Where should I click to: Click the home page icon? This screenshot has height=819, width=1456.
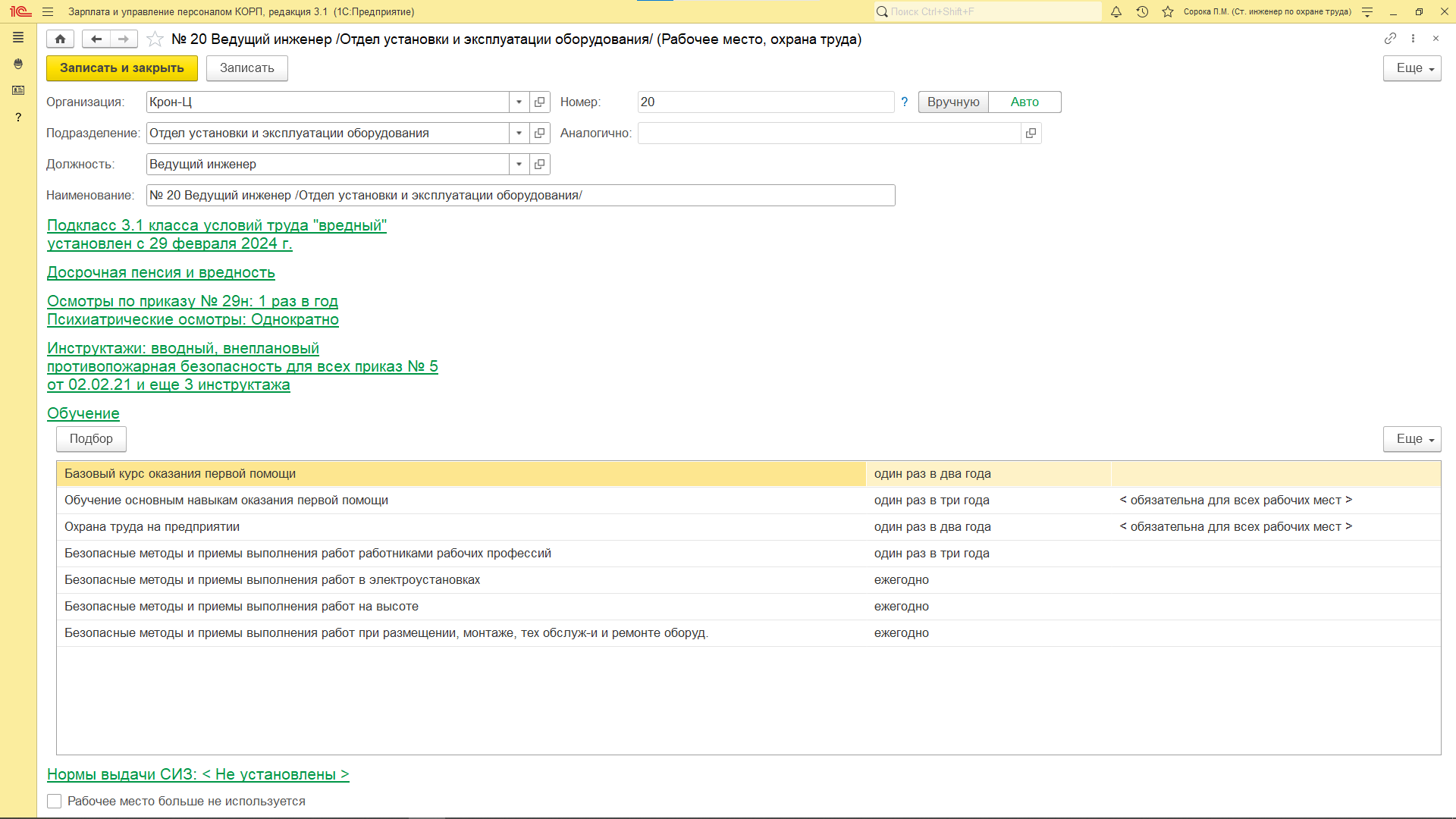60,39
